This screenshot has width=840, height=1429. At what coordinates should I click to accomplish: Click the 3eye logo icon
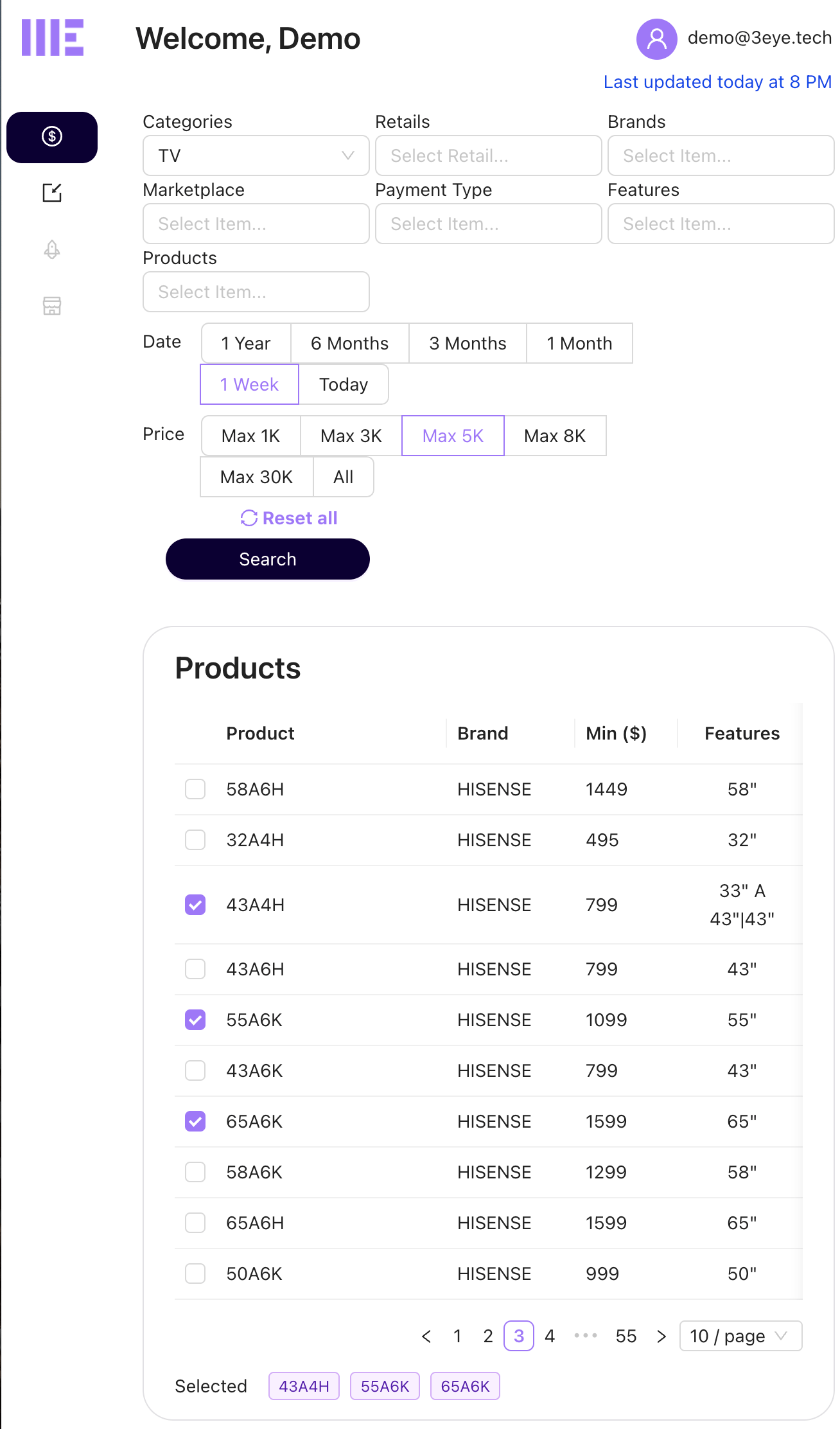(x=53, y=38)
